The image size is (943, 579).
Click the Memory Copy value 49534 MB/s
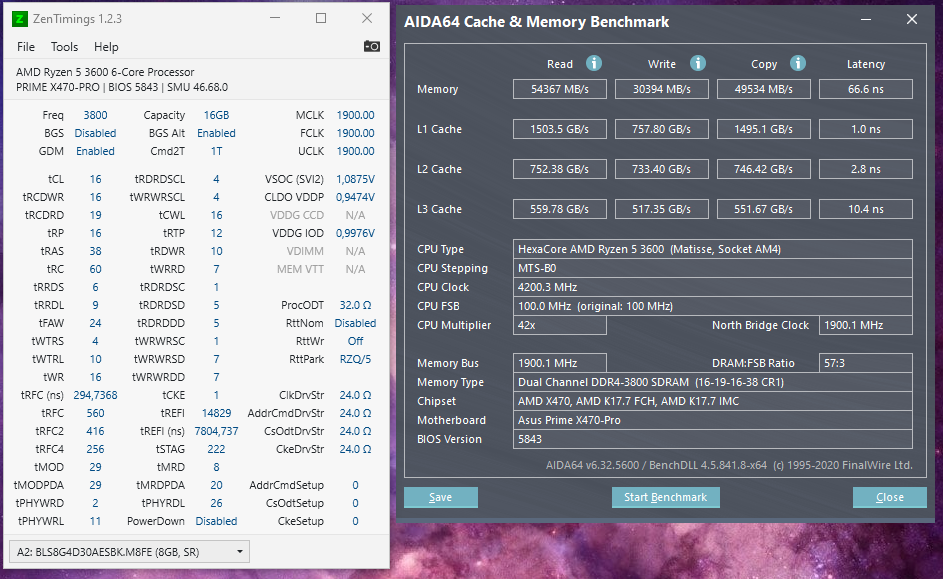tap(764, 89)
